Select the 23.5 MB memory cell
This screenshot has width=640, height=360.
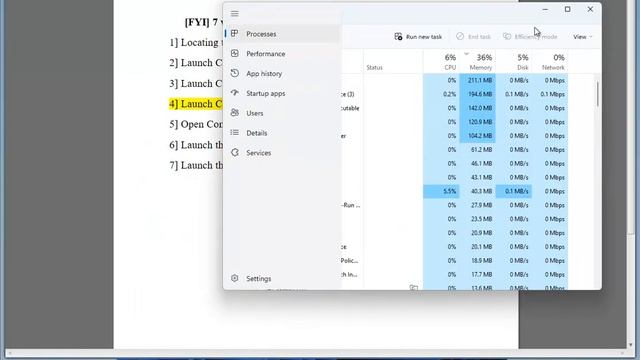click(478, 219)
